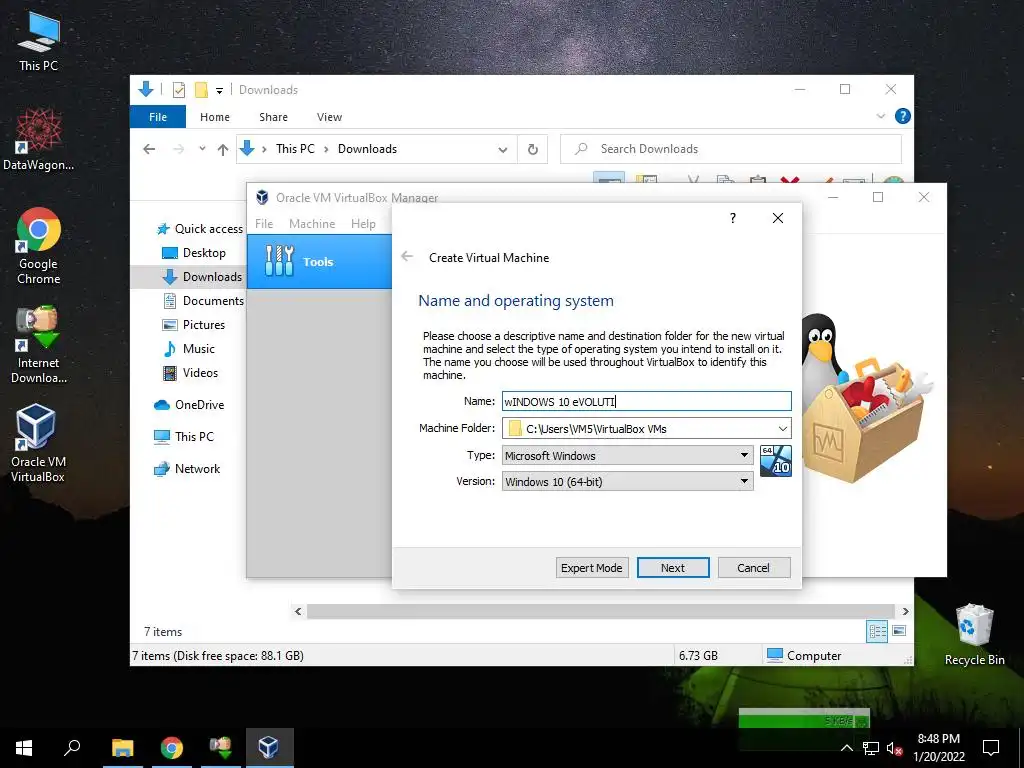Image resolution: width=1024 pixels, height=768 pixels.
Task: Open Machine Folder dropdown
Action: (782, 428)
